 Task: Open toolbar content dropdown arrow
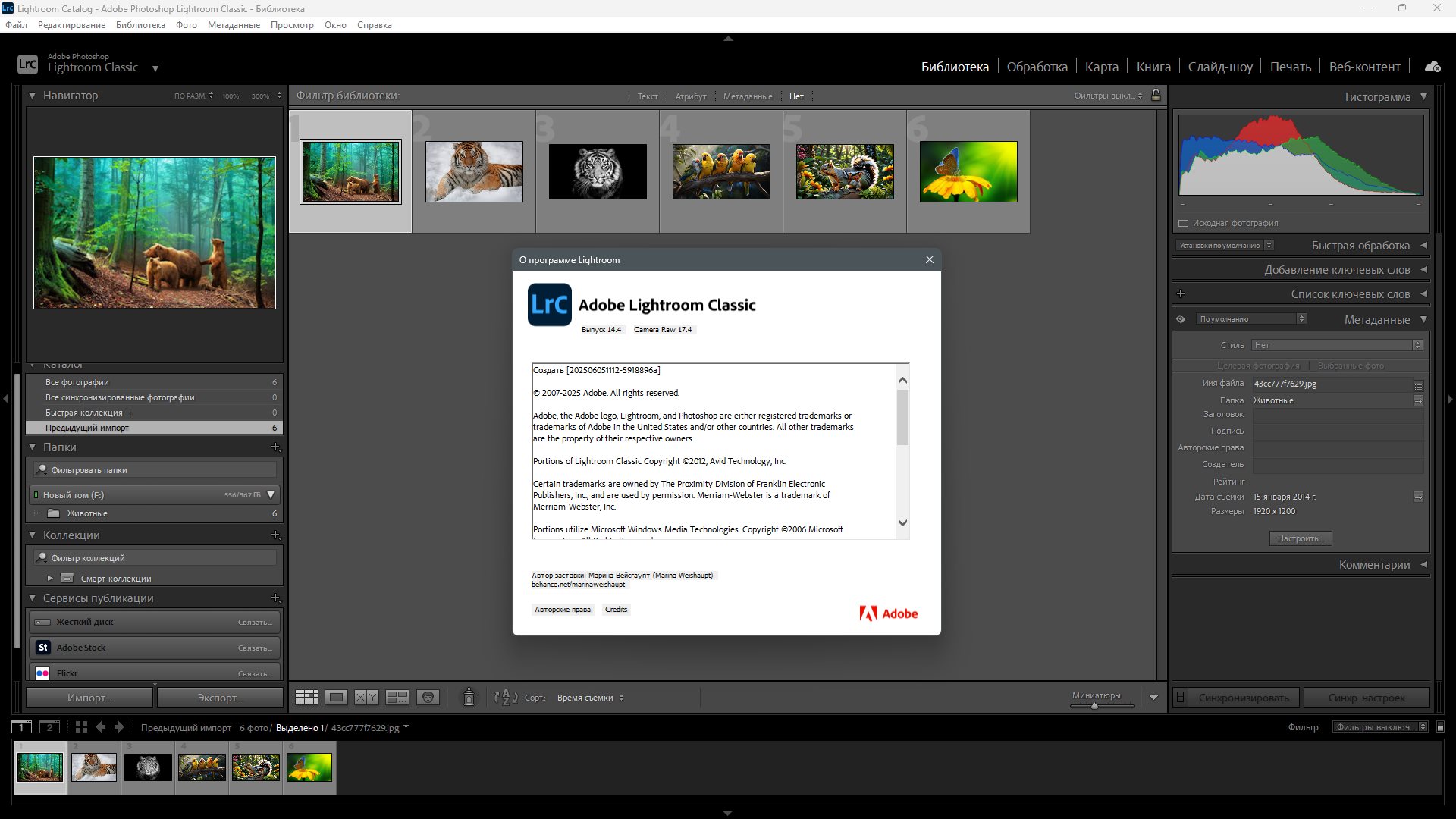pyautogui.click(x=1153, y=698)
